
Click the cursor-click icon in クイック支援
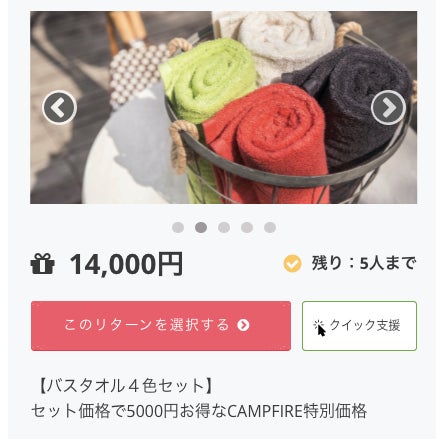[x=319, y=326]
